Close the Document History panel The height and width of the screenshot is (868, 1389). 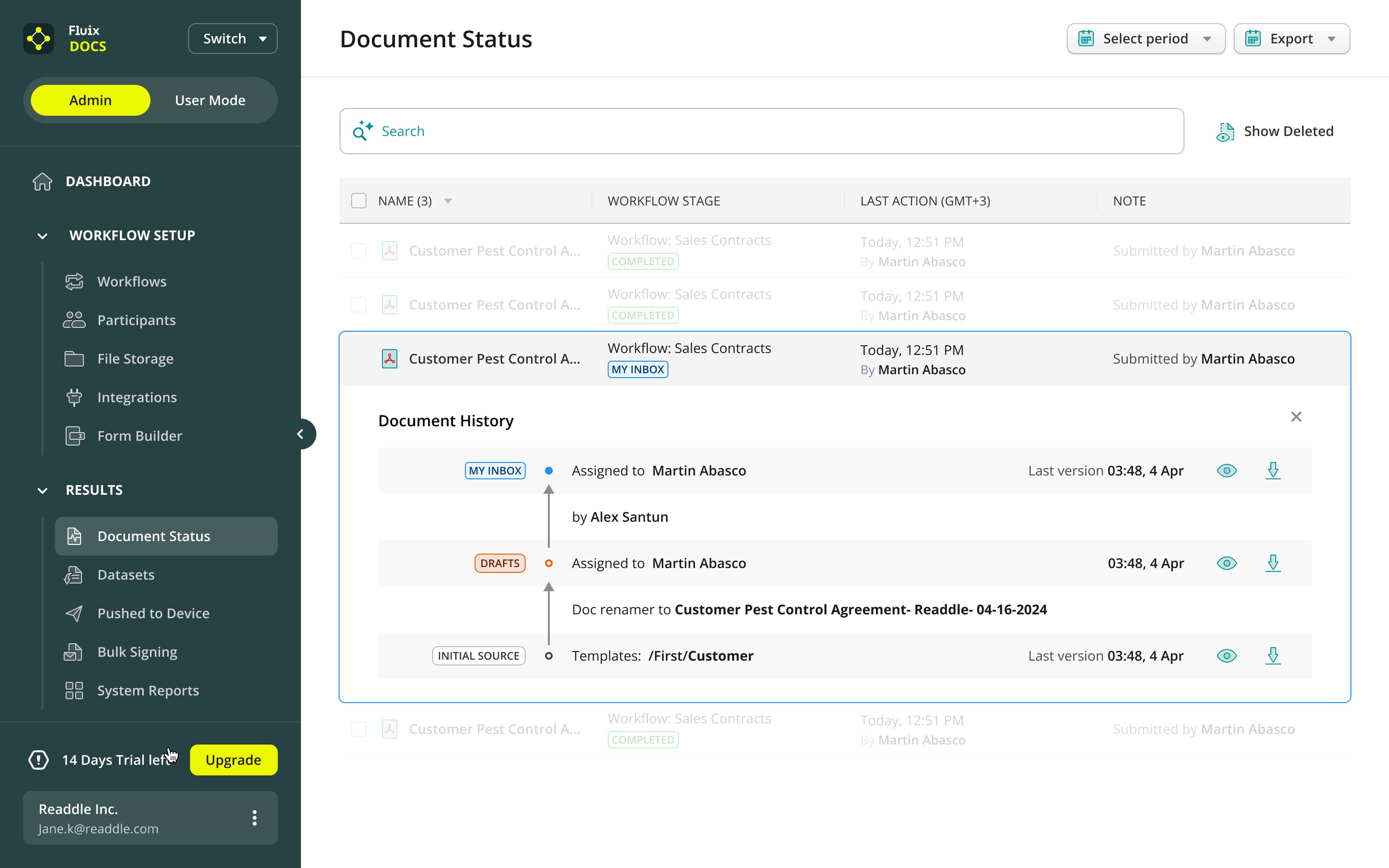pos(1296,416)
